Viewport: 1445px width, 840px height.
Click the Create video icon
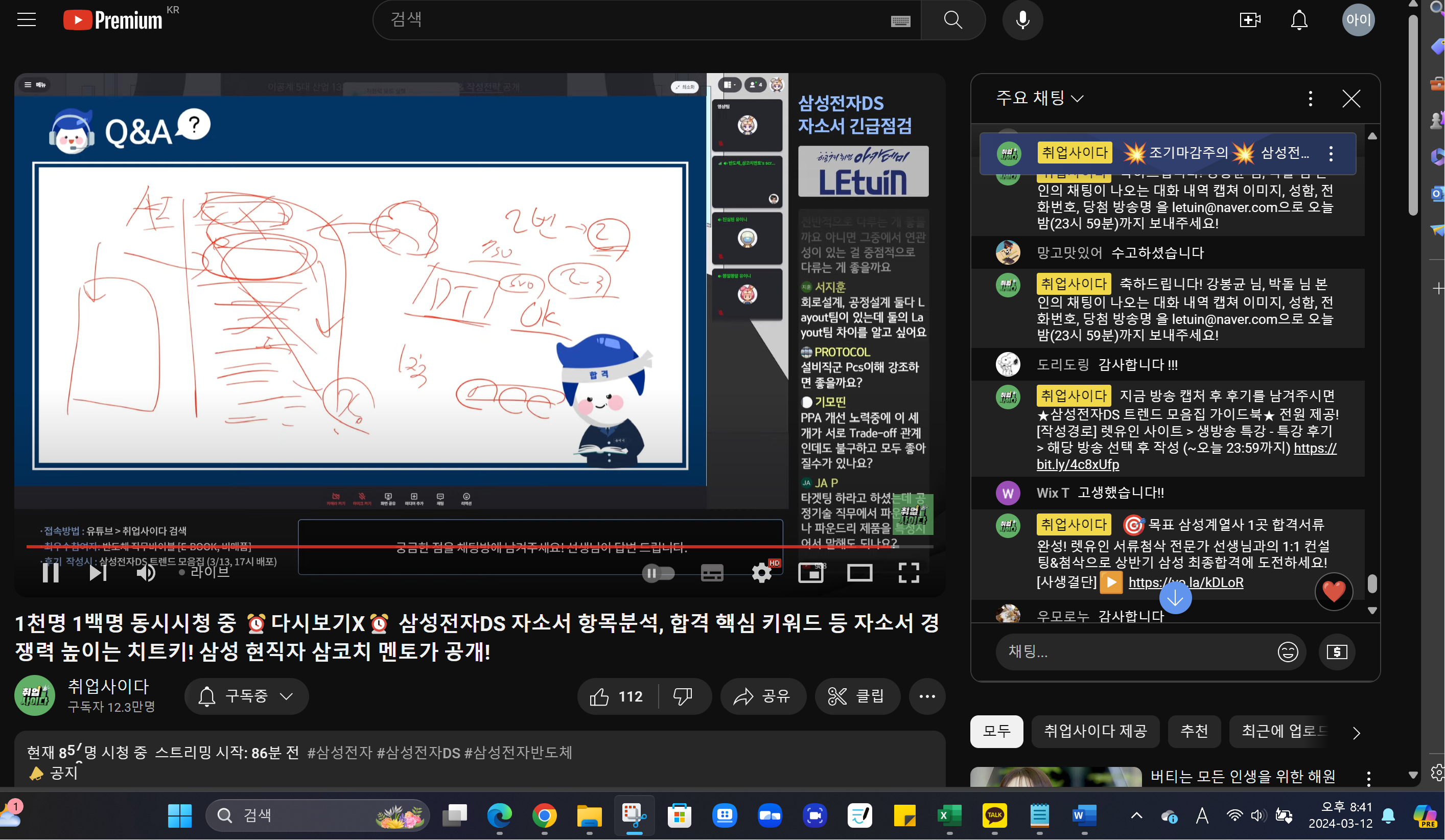click(x=1249, y=20)
